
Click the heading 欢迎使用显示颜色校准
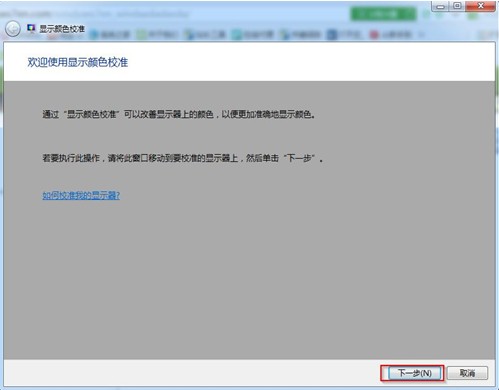click(x=78, y=62)
